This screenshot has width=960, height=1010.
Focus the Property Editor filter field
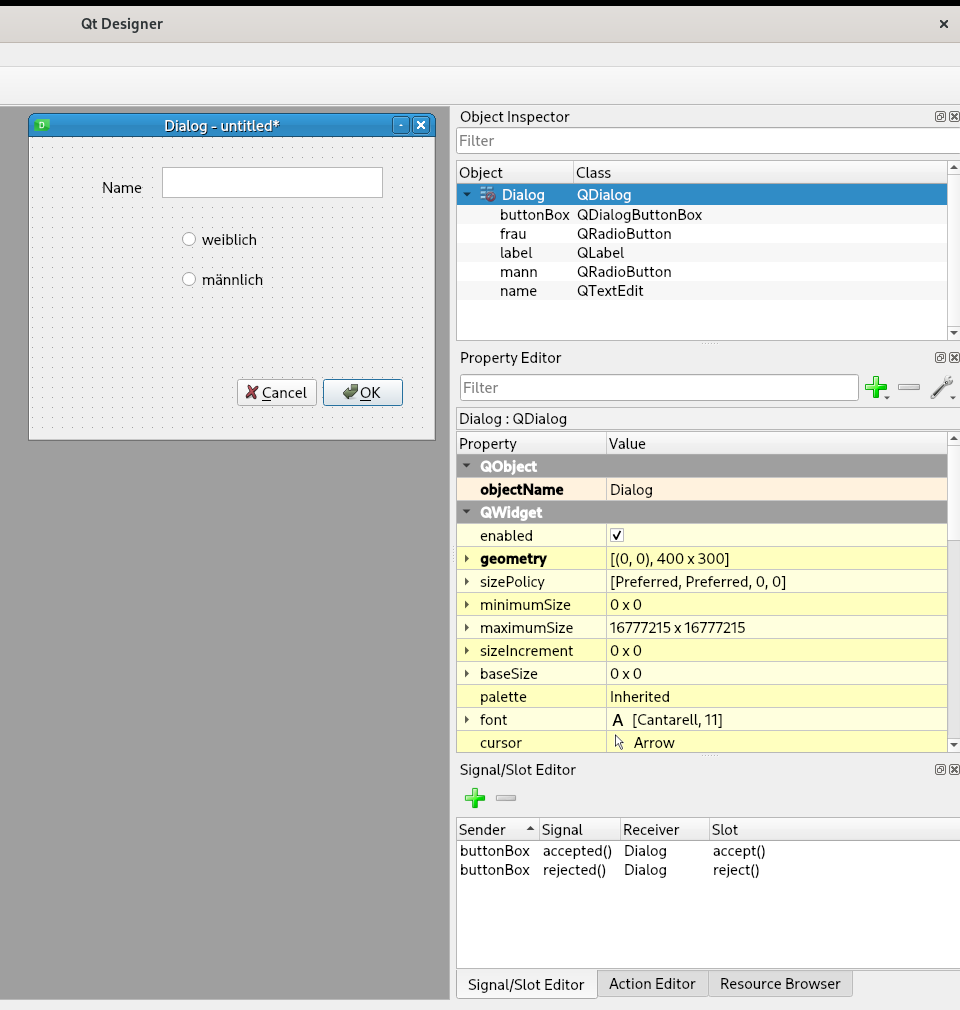[659, 388]
